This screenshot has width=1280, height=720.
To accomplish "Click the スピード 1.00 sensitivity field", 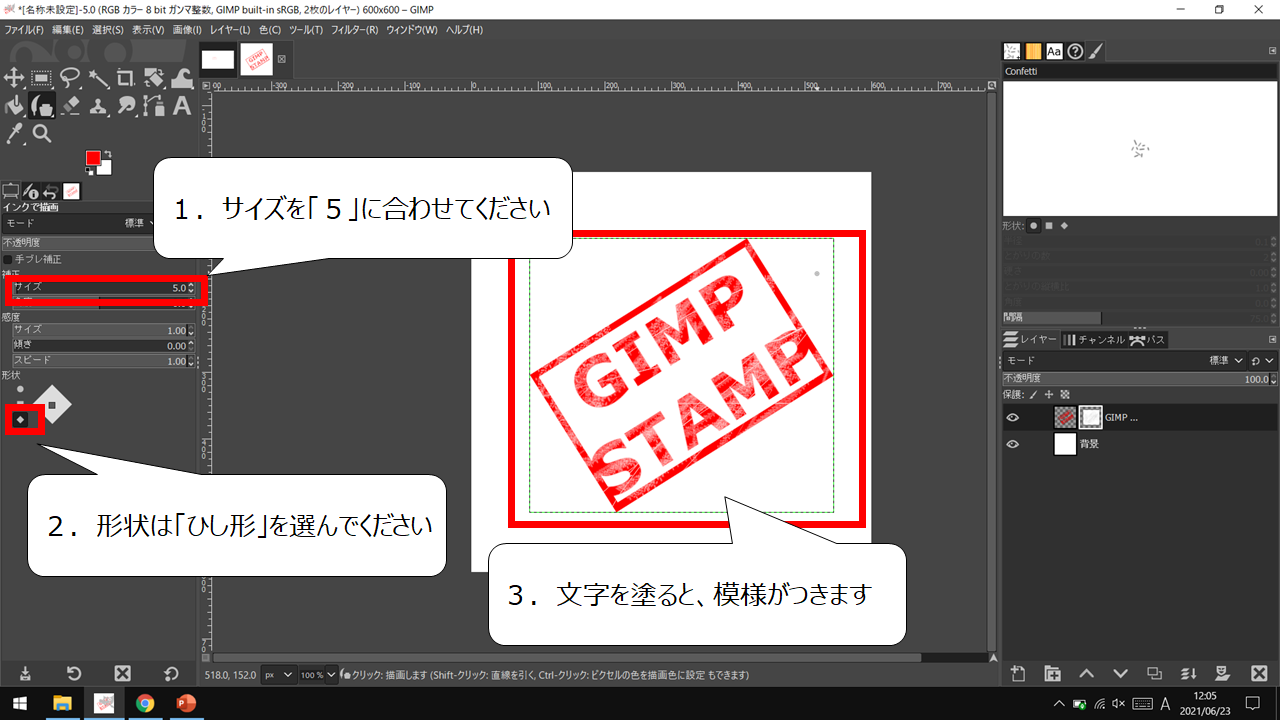I will pos(104,360).
